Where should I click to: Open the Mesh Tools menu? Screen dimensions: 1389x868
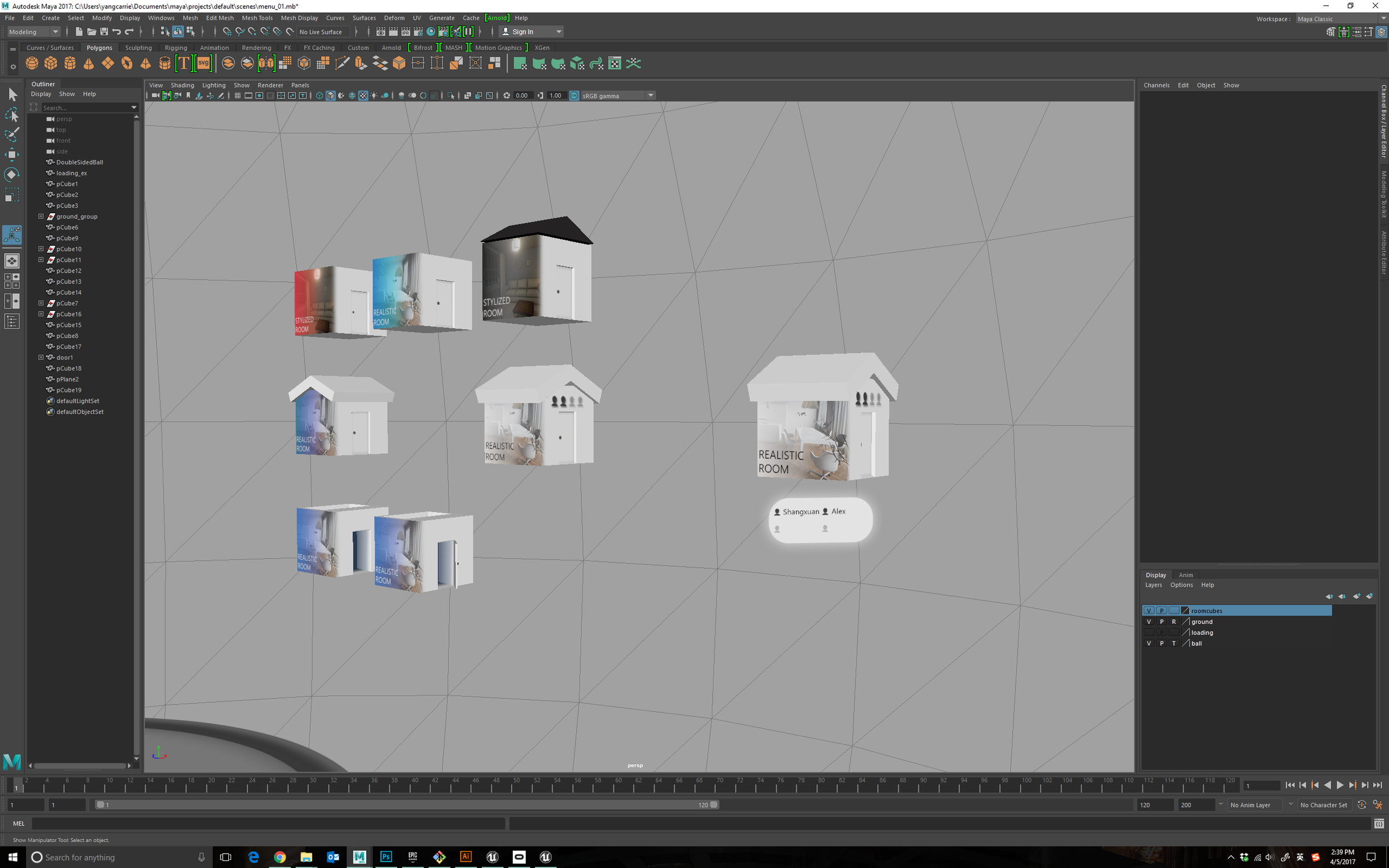tap(257, 18)
